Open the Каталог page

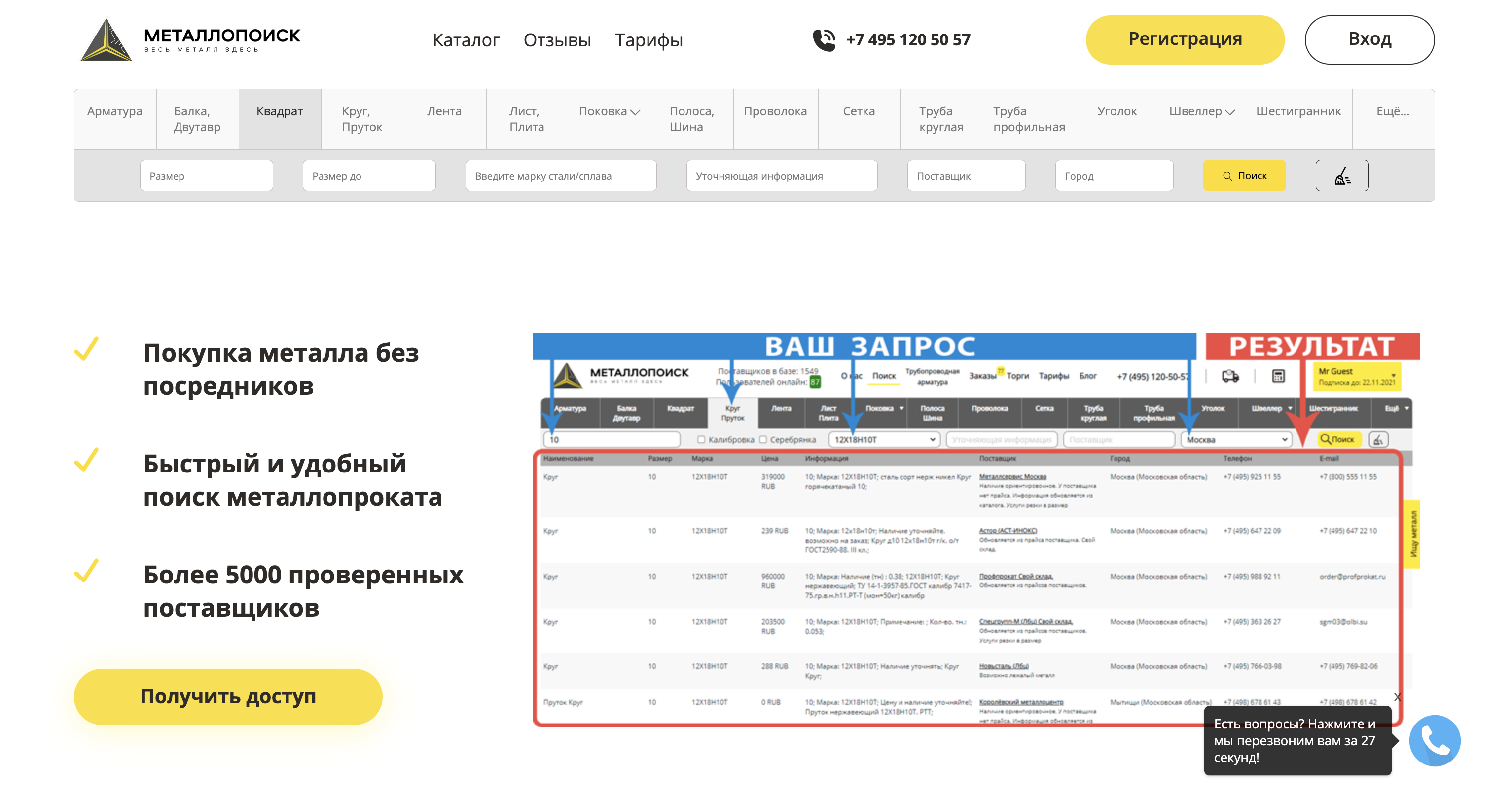pyautogui.click(x=466, y=40)
